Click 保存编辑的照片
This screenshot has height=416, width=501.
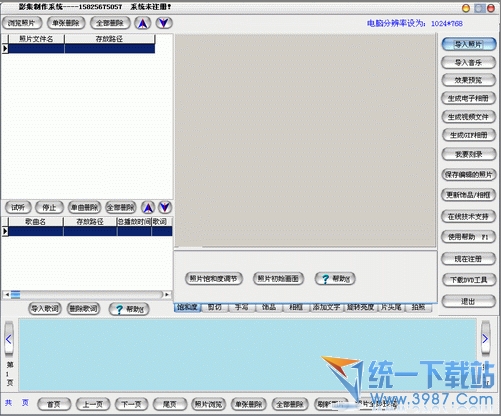click(468, 174)
